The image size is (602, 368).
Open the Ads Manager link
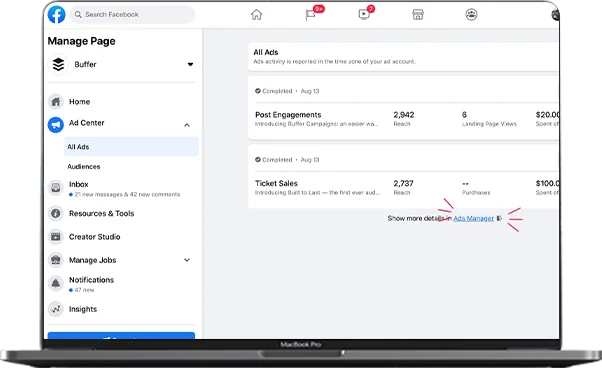pyautogui.click(x=473, y=218)
